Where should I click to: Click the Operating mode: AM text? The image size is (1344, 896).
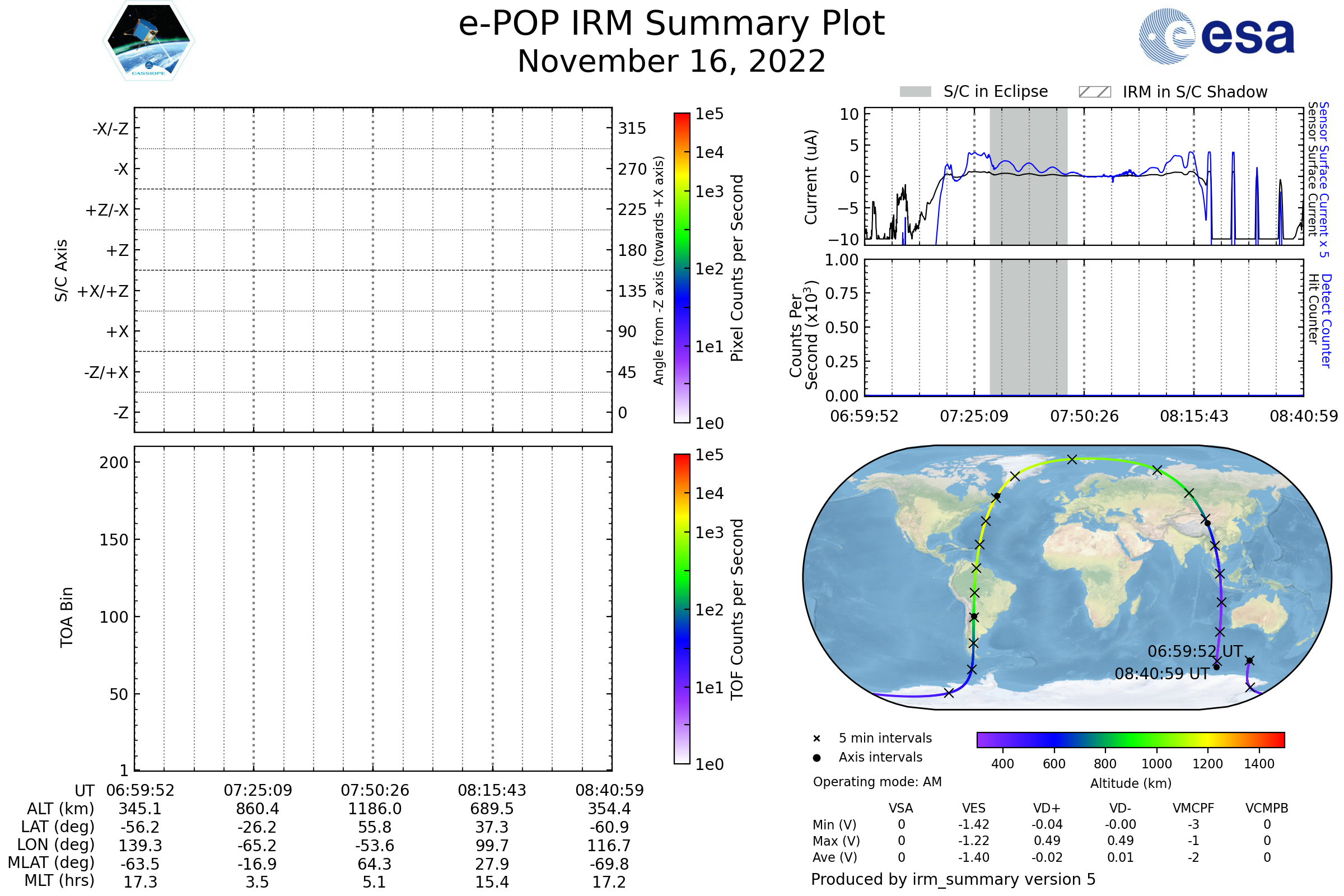click(x=877, y=782)
